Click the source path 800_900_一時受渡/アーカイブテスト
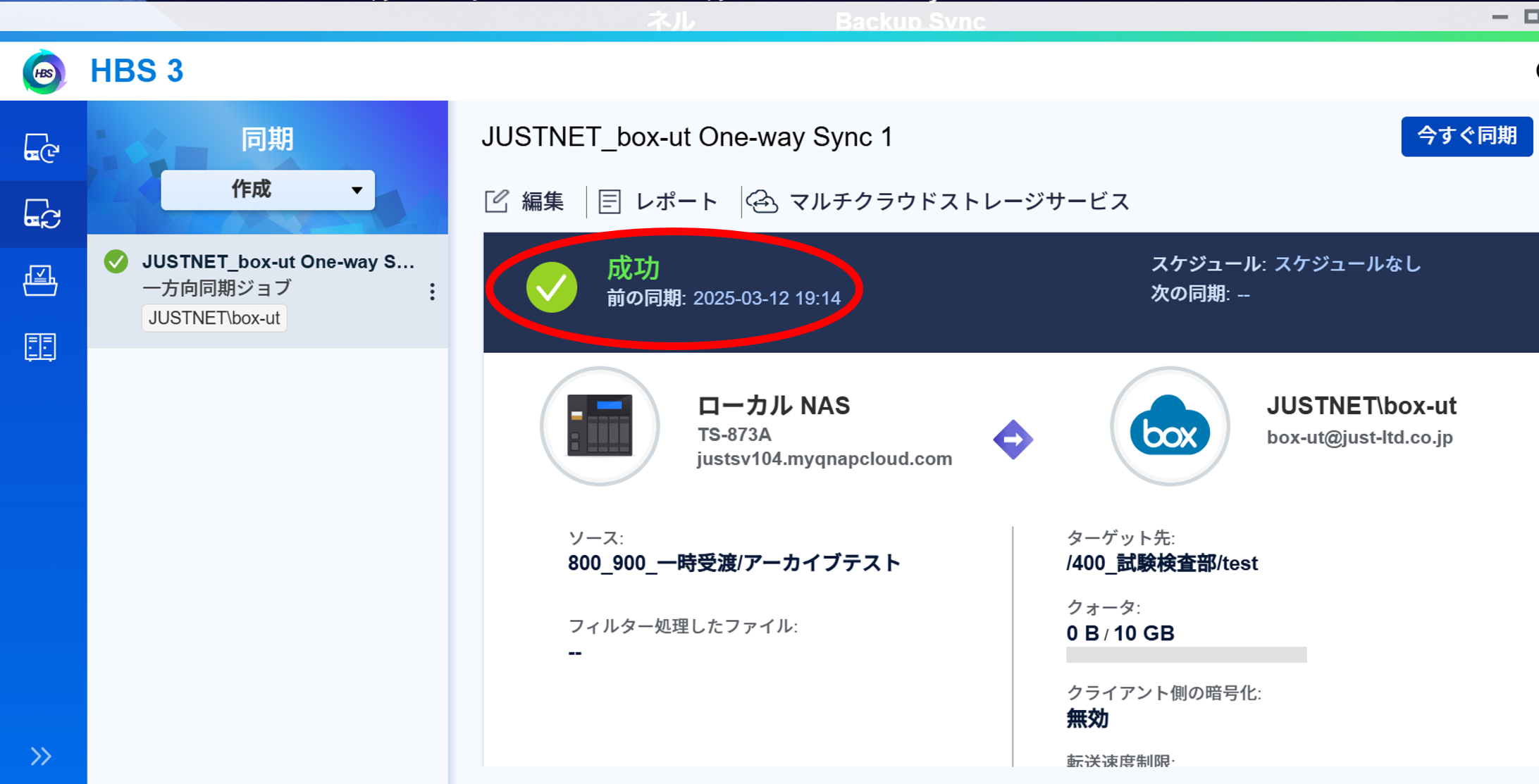 pyautogui.click(x=734, y=563)
